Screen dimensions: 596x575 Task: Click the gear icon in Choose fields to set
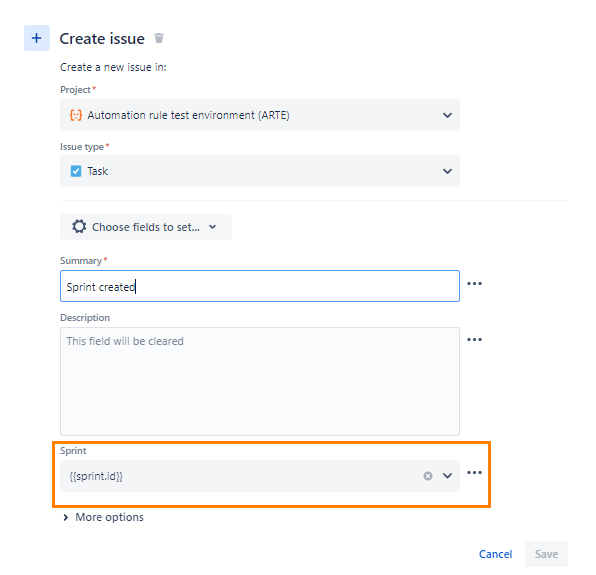(x=79, y=227)
